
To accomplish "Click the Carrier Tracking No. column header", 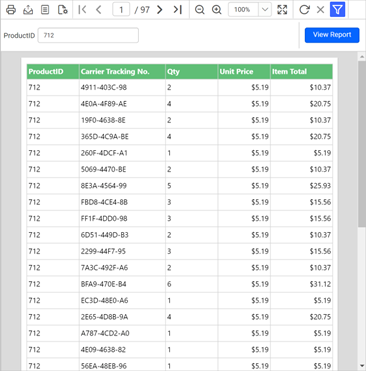I will click(122, 71).
